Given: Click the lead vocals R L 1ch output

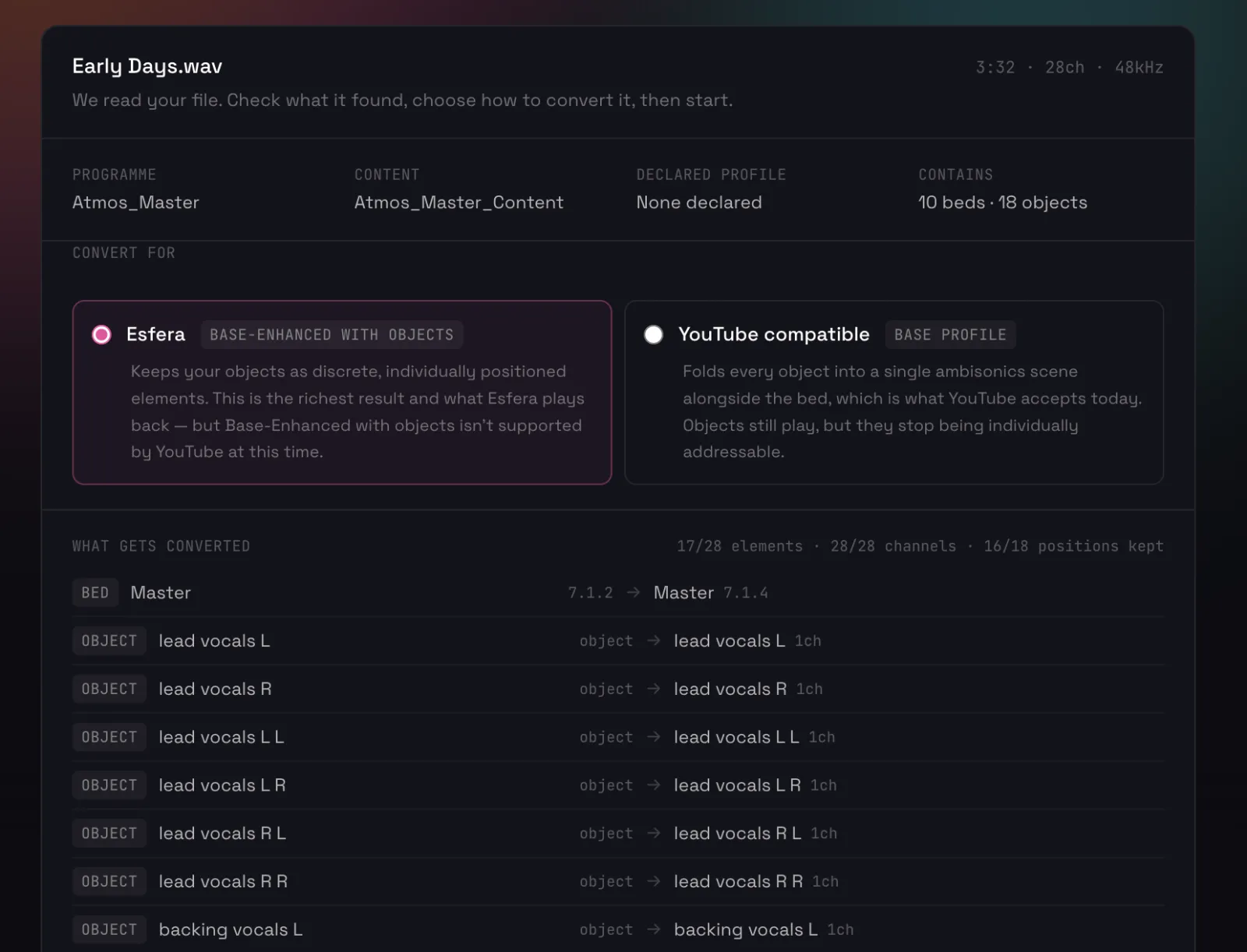Looking at the screenshot, I should pyautogui.click(x=755, y=834).
